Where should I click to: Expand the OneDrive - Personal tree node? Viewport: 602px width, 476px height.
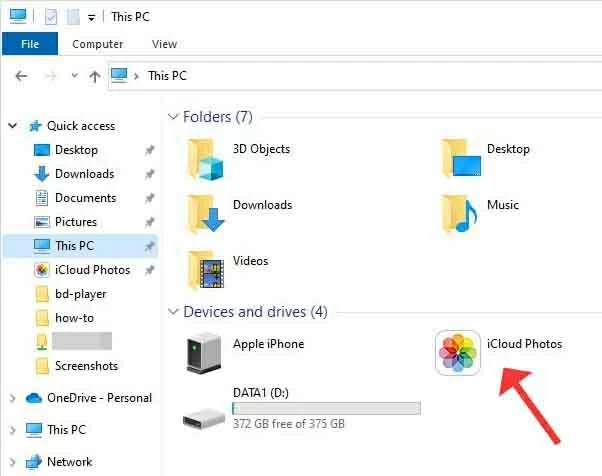pos(12,398)
